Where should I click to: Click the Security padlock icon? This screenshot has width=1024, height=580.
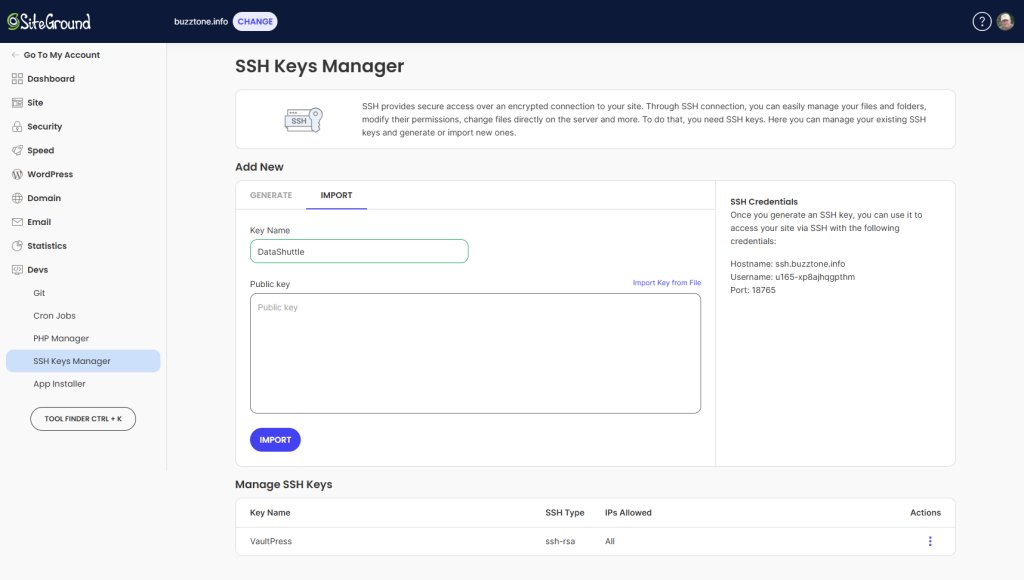click(17, 127)
